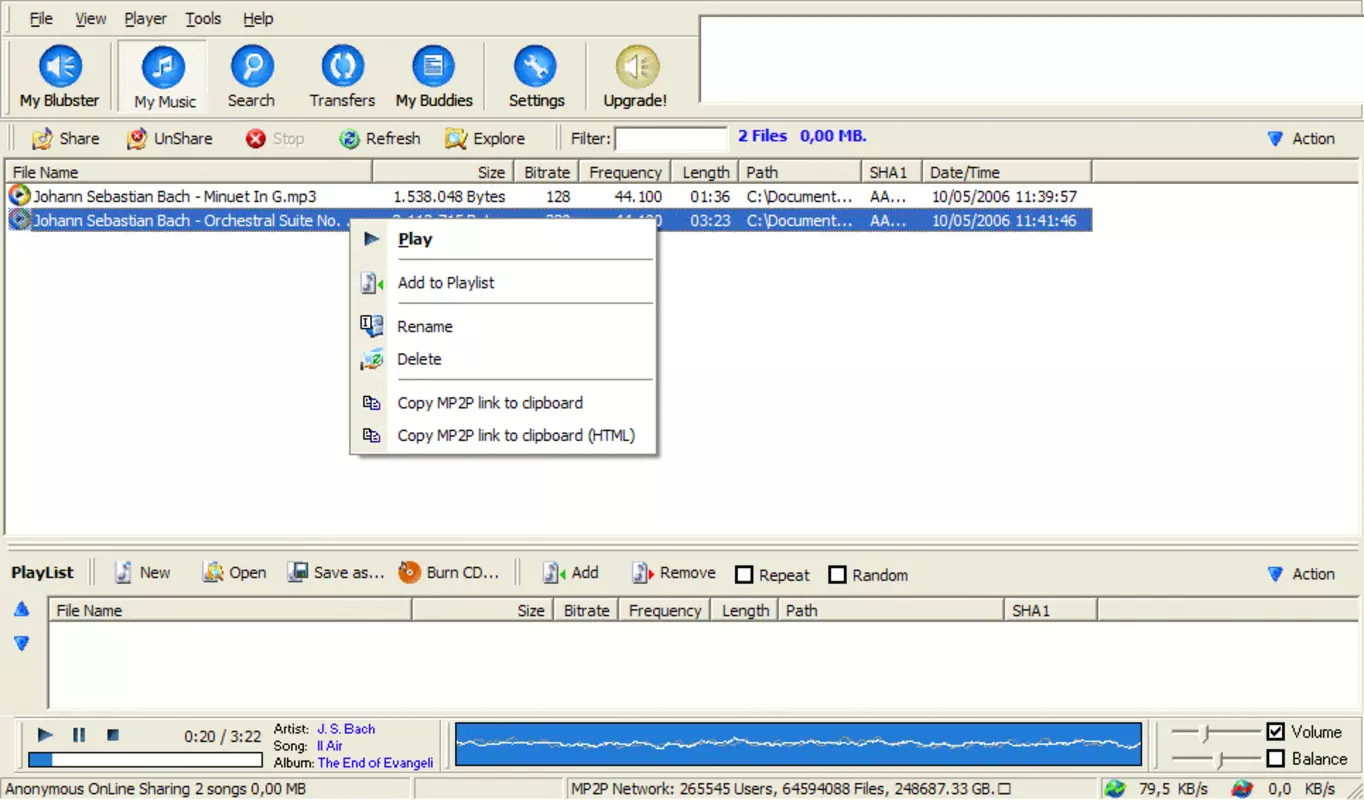The width and height of the screenshot is (1364, 800).
Task: Explore the music folder
Action: click(485, 139)
